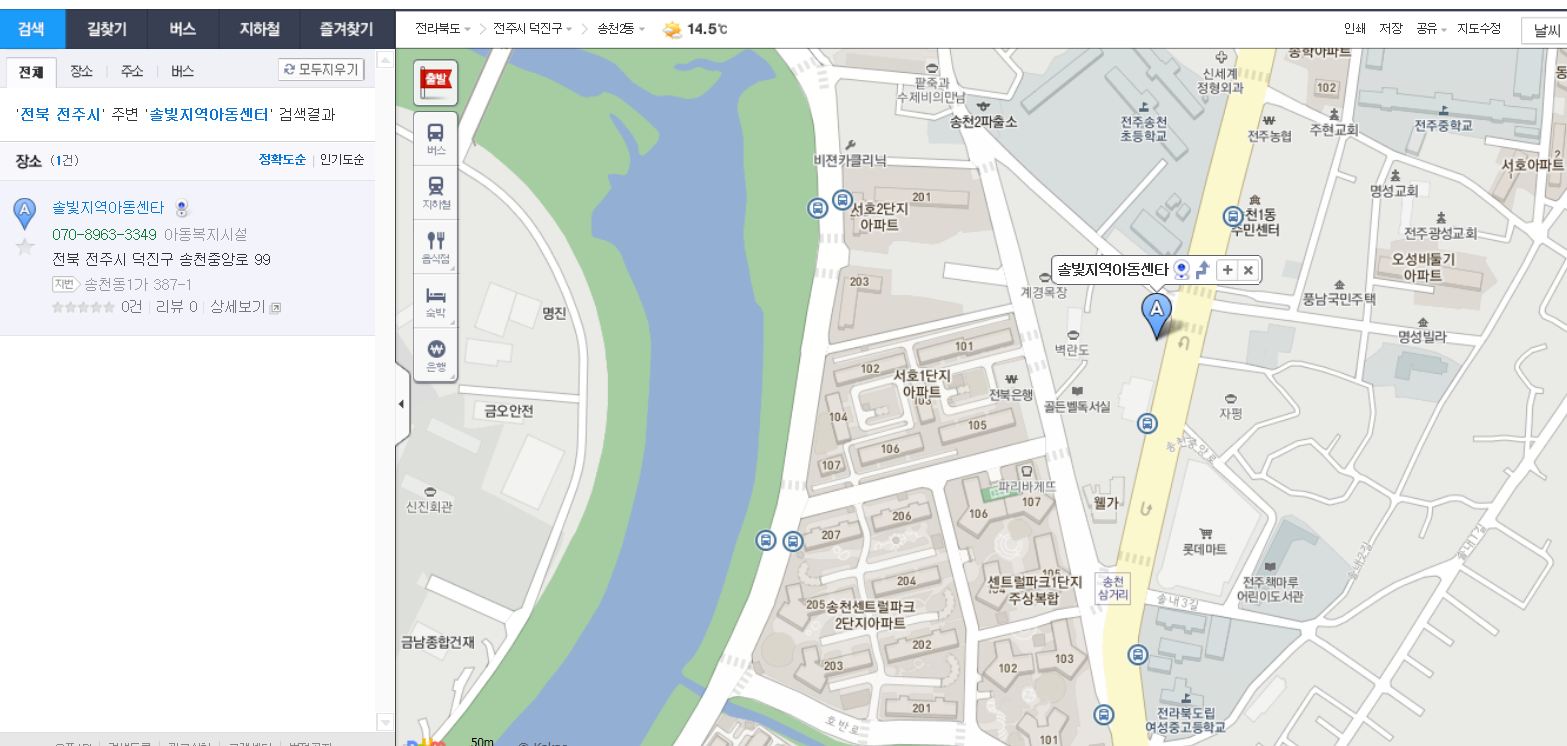
Task: Click the sidebar scrollbar up arrow
Action: click(x=385, y=58)
